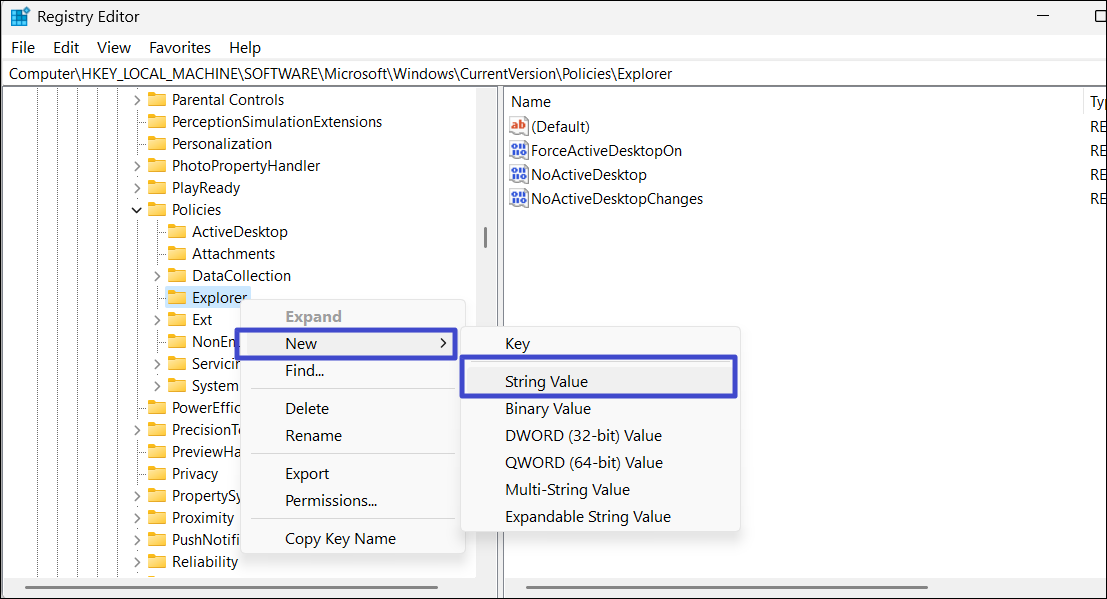Click the NoActiveDesktop binary value icon
This screenshot has width=1107, height=599.
[x=518, y=174]
